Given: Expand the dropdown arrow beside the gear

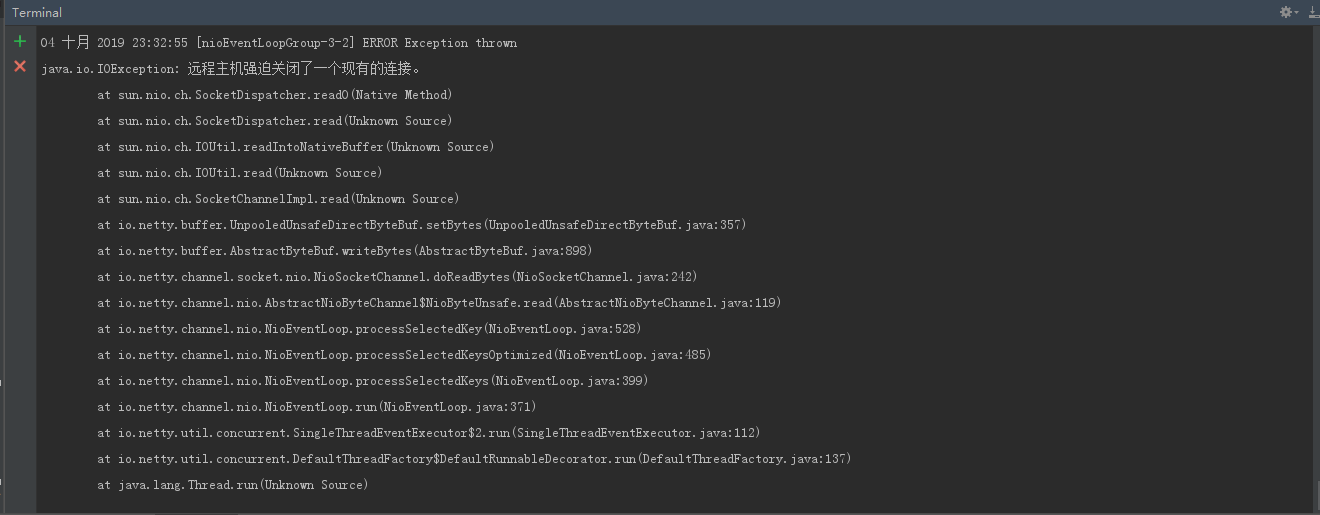Looking at the screenshot, I should click(x=1296, y=13).
